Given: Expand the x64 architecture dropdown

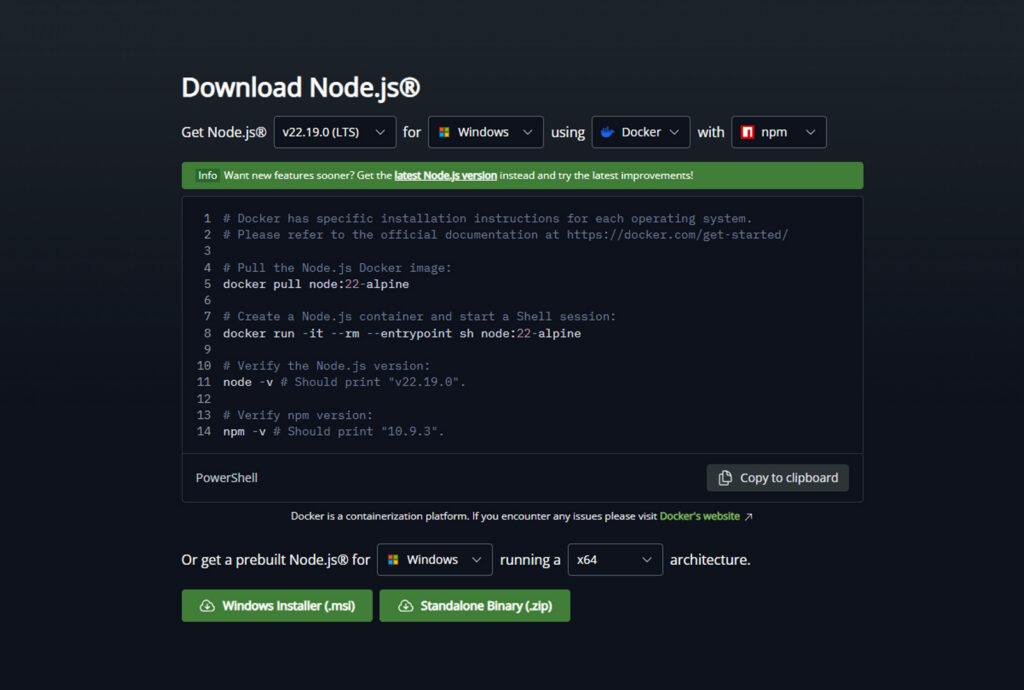Looking at the screenshot, I should click(x=615, y=560).
